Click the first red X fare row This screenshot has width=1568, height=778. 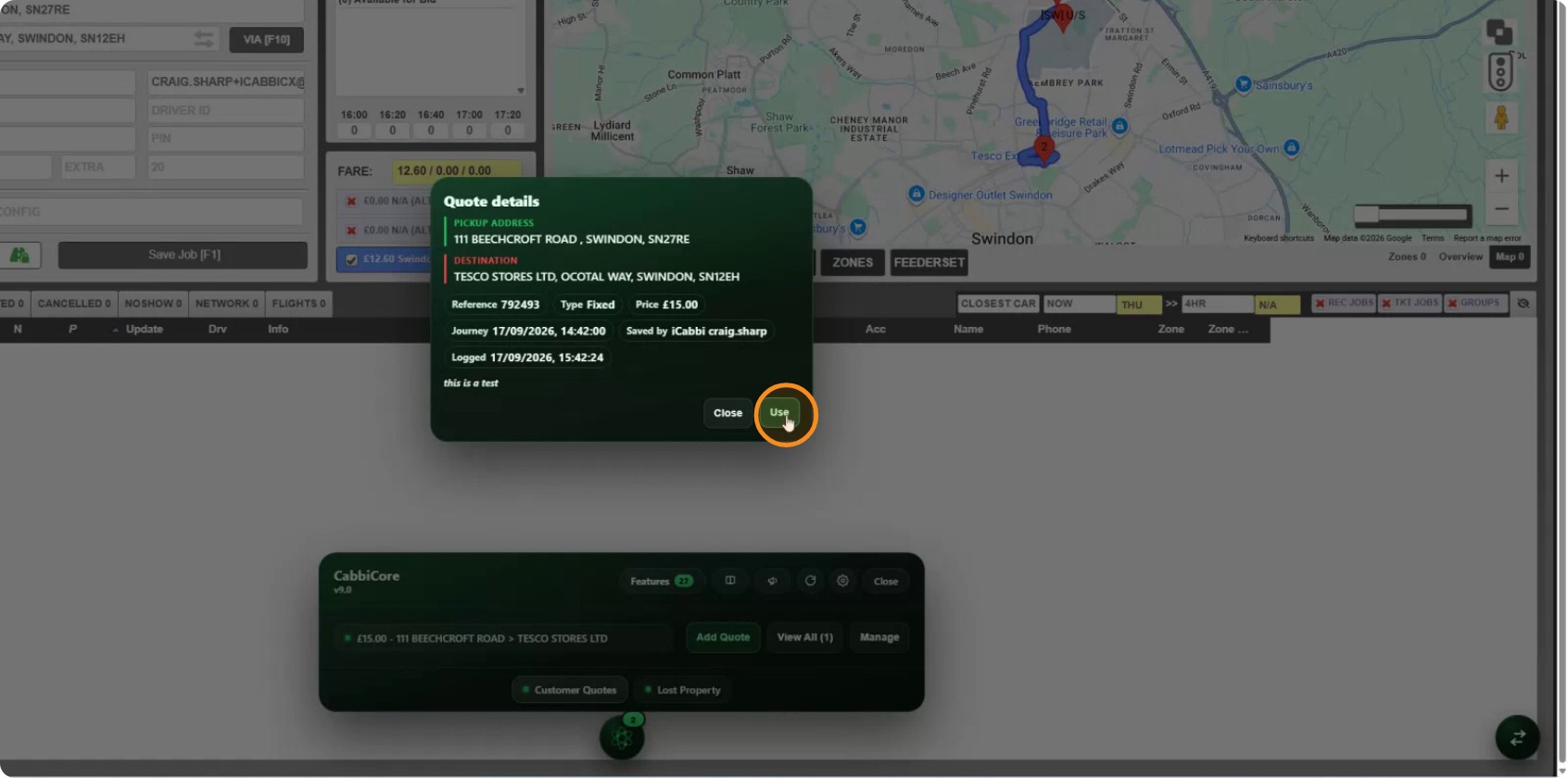coord(351,201)
